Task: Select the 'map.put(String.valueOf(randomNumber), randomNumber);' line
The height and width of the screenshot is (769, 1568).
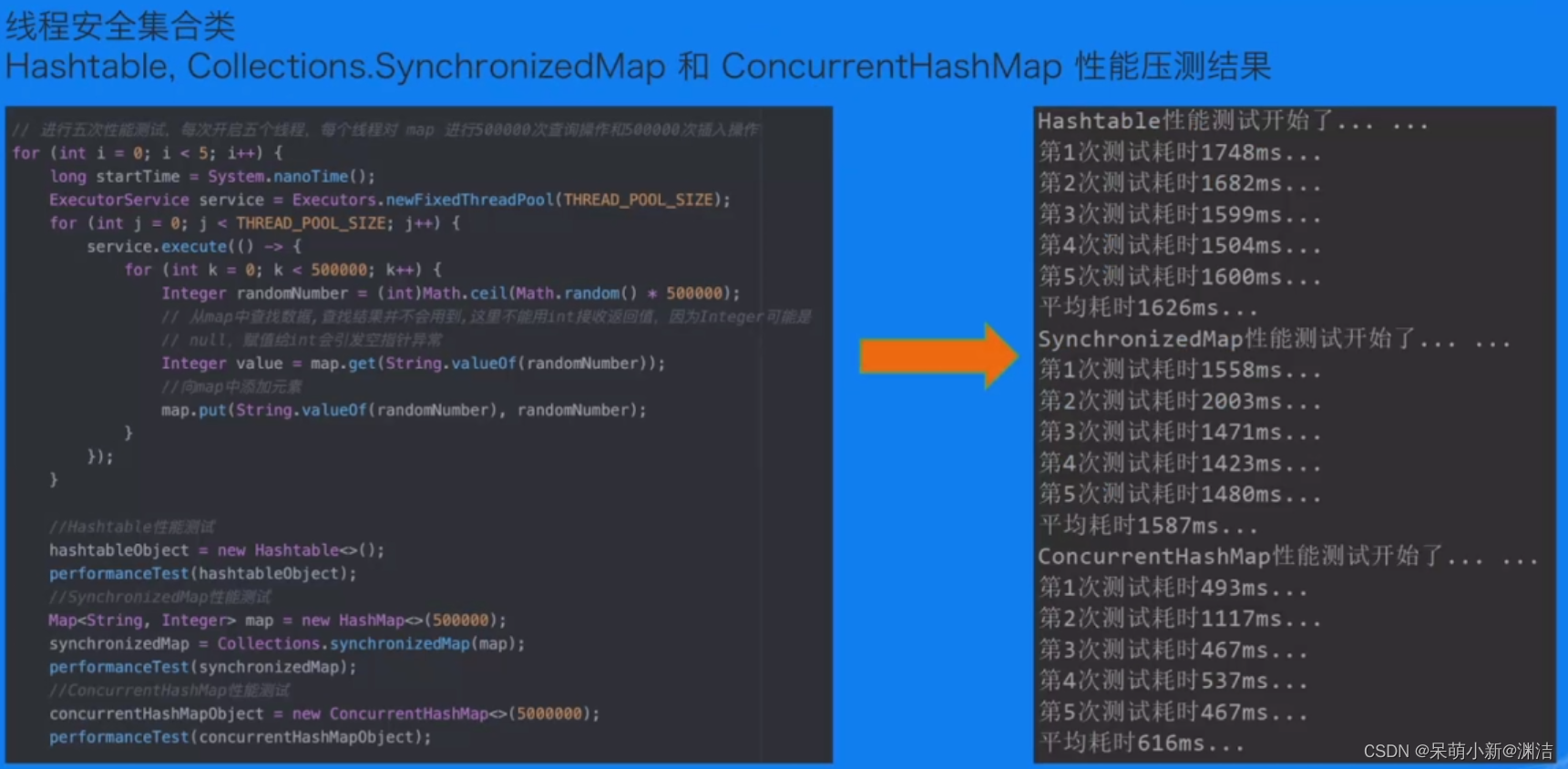Action: tap(404, 410)
